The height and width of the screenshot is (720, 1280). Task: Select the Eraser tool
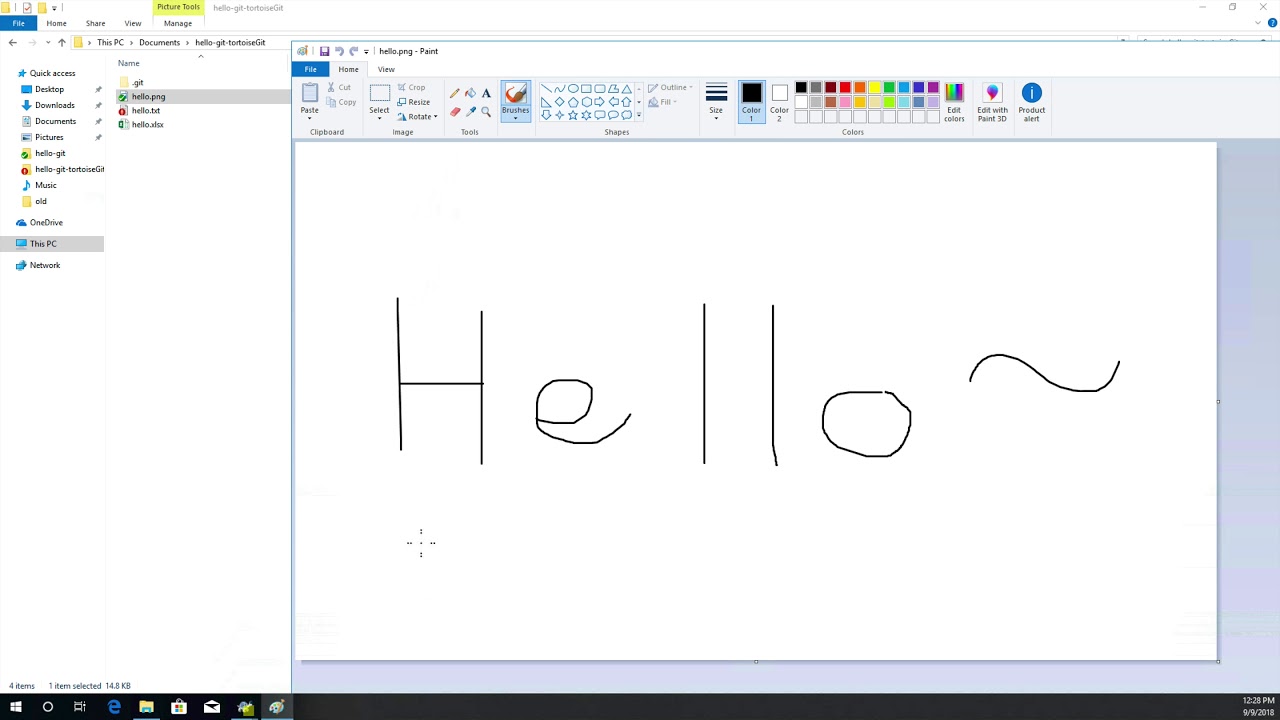click(455, 112)
